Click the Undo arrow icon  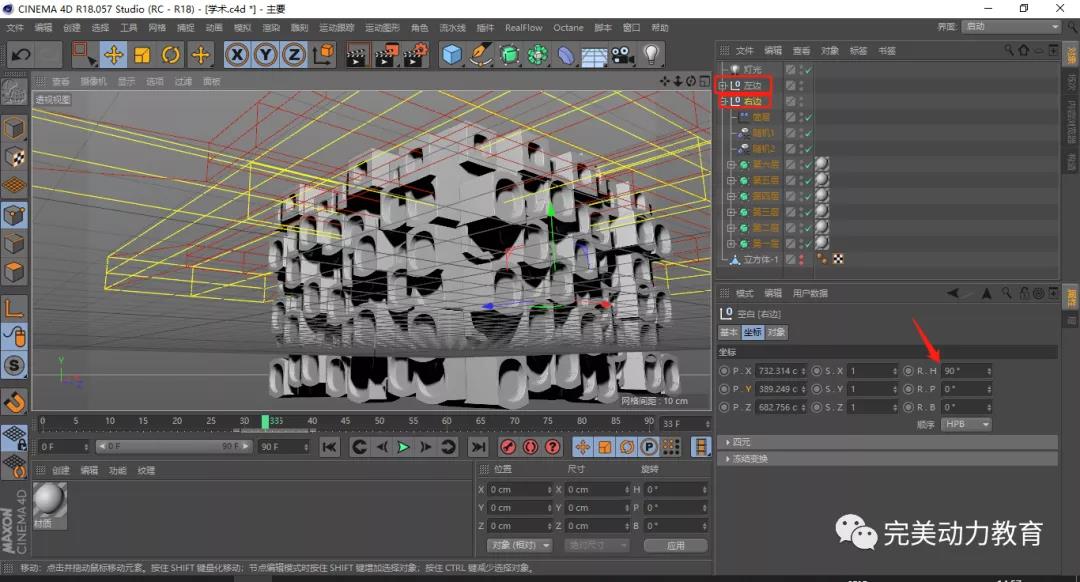click(x=22, y=55)
